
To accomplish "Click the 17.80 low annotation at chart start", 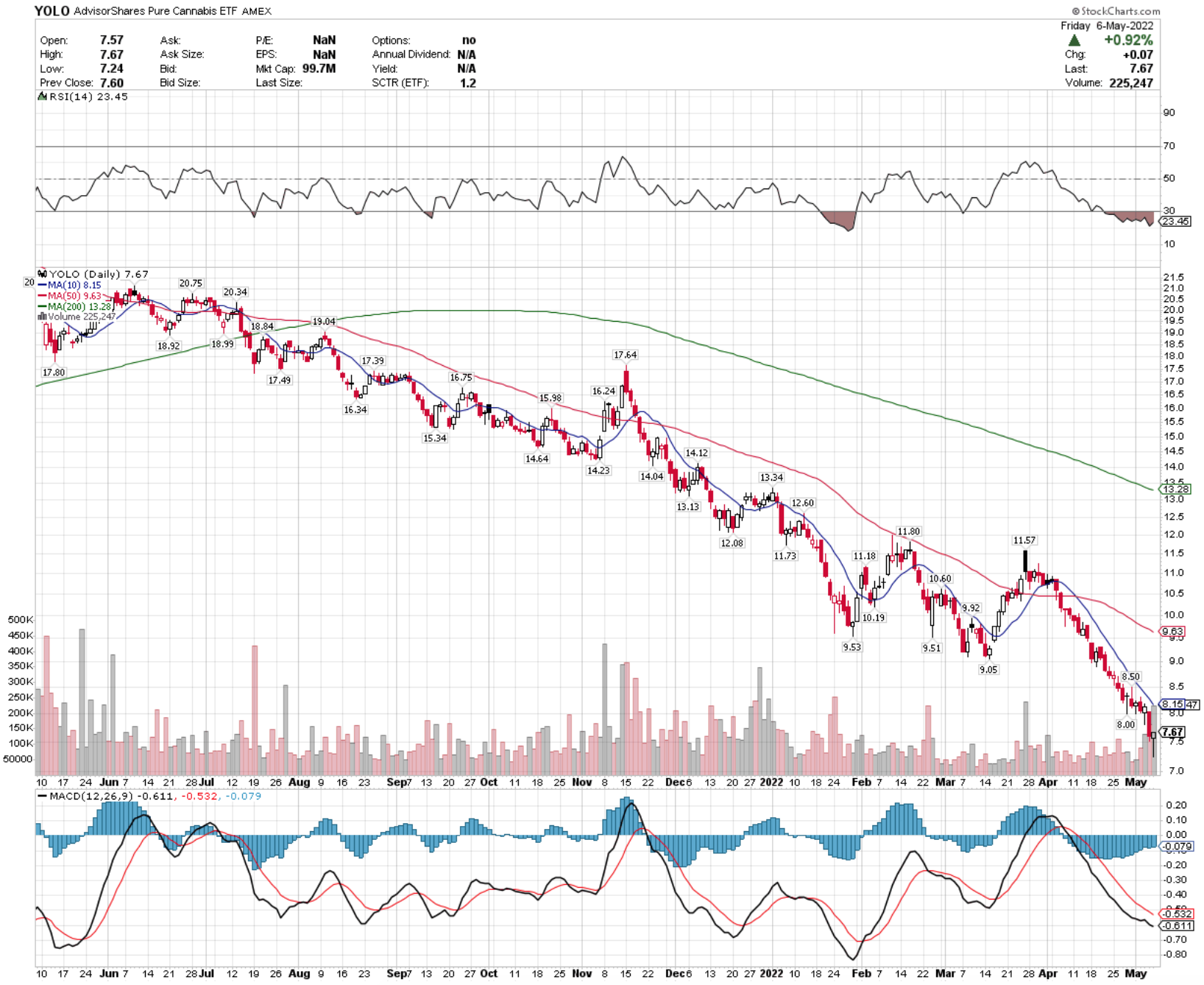I will [x=54, y=373].
